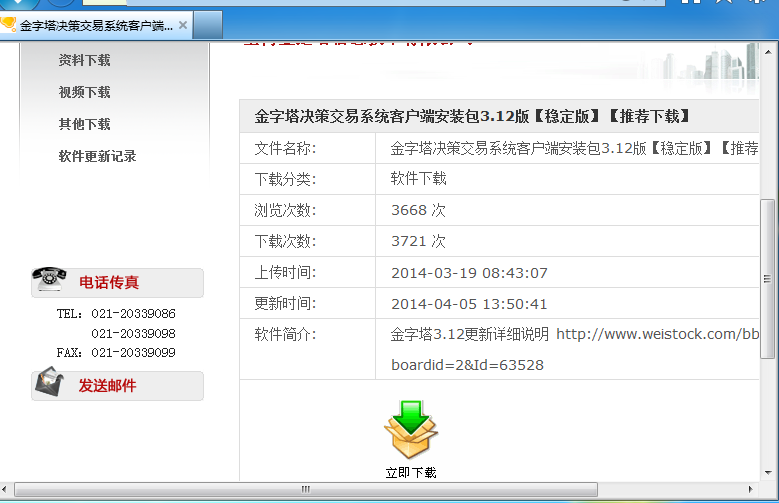The image size is (779, 503).
Task: Open a new blank browser tab
Action: [x=208, y=25]
